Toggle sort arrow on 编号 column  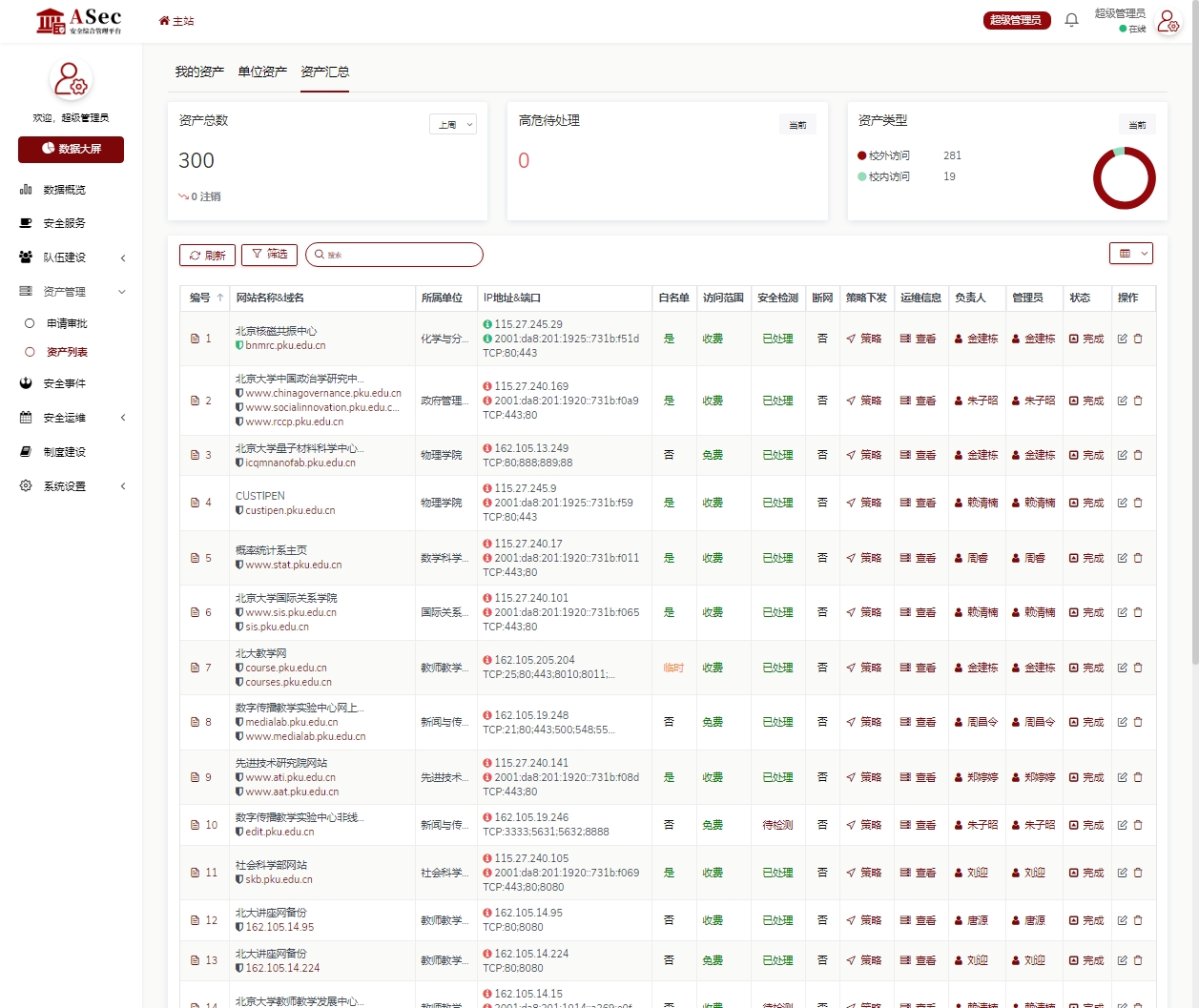click(x=220, y=298)
